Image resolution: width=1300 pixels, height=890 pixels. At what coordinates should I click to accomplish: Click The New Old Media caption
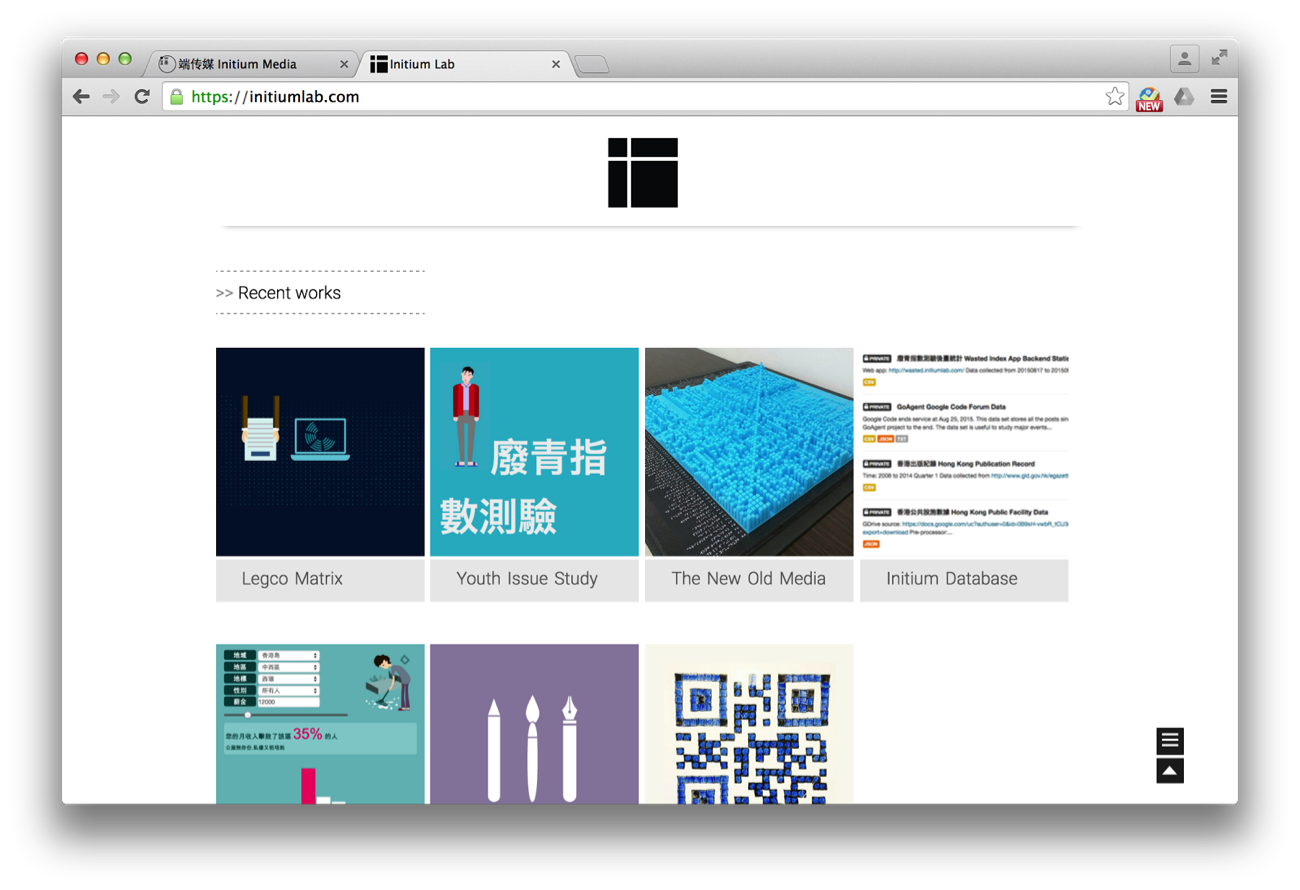pyautogui.click(x=749, y=579)
